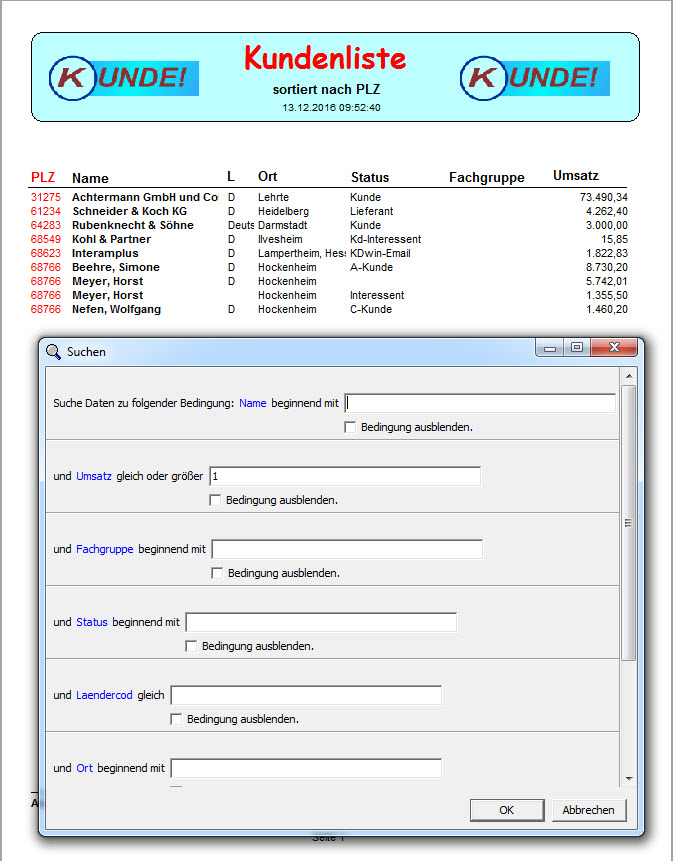Click PLZ value '31275'
This screenshot has width=673, height=861.
point(46,197)
